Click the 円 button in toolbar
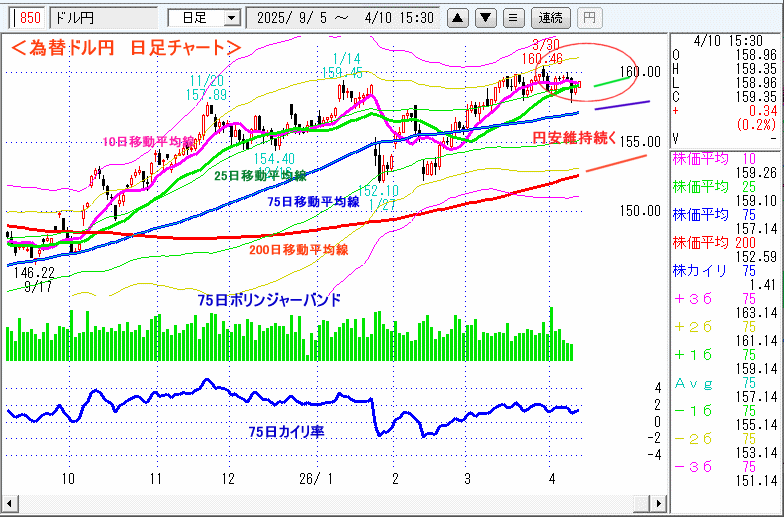 590,17
